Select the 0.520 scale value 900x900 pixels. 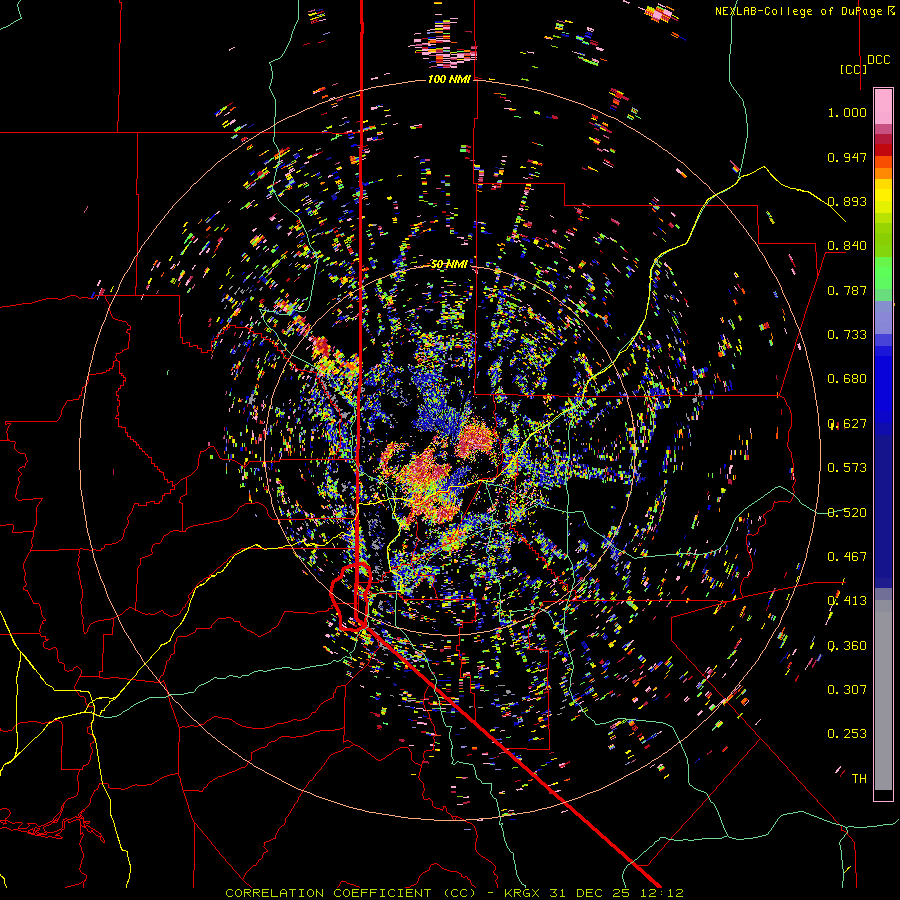[x=847, y=513]
